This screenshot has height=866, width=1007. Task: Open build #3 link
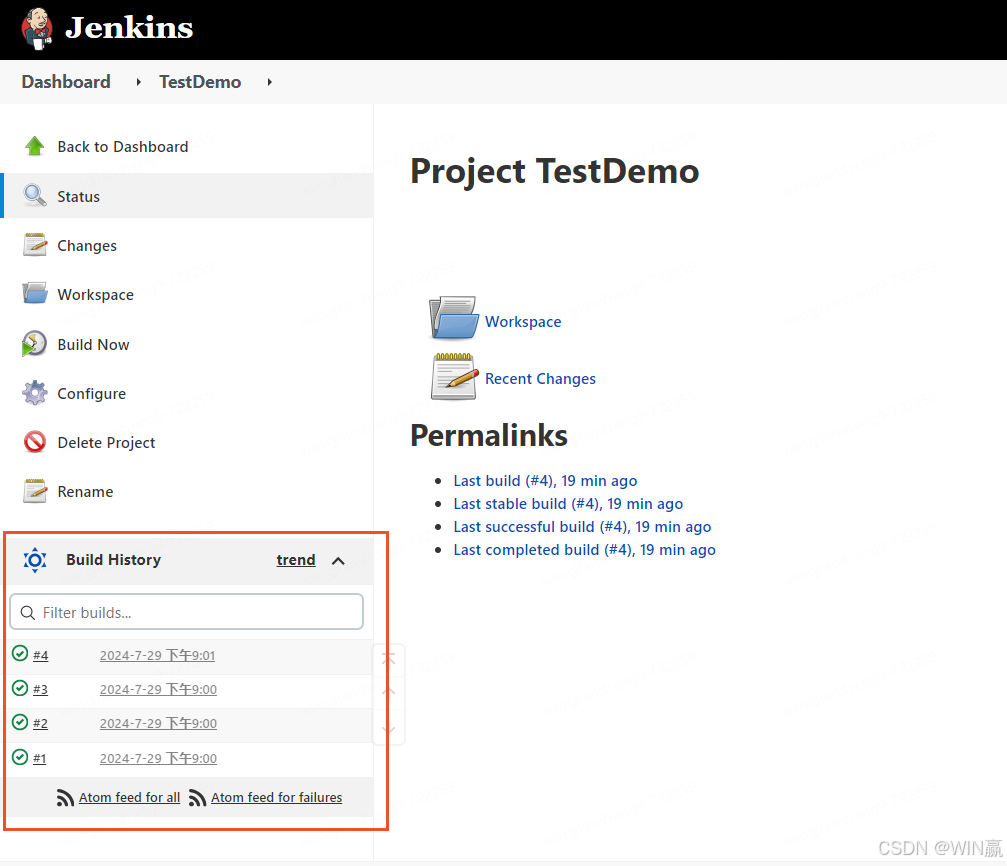[x=40, y=689]
